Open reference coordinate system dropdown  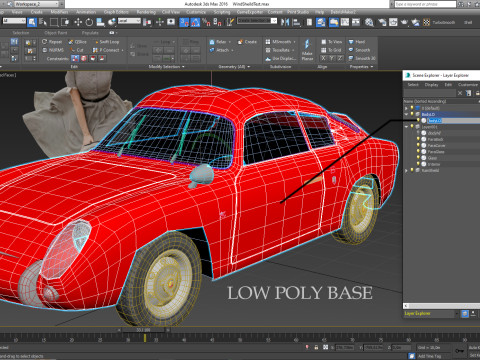pyautogui.click(x=129, y=21)
